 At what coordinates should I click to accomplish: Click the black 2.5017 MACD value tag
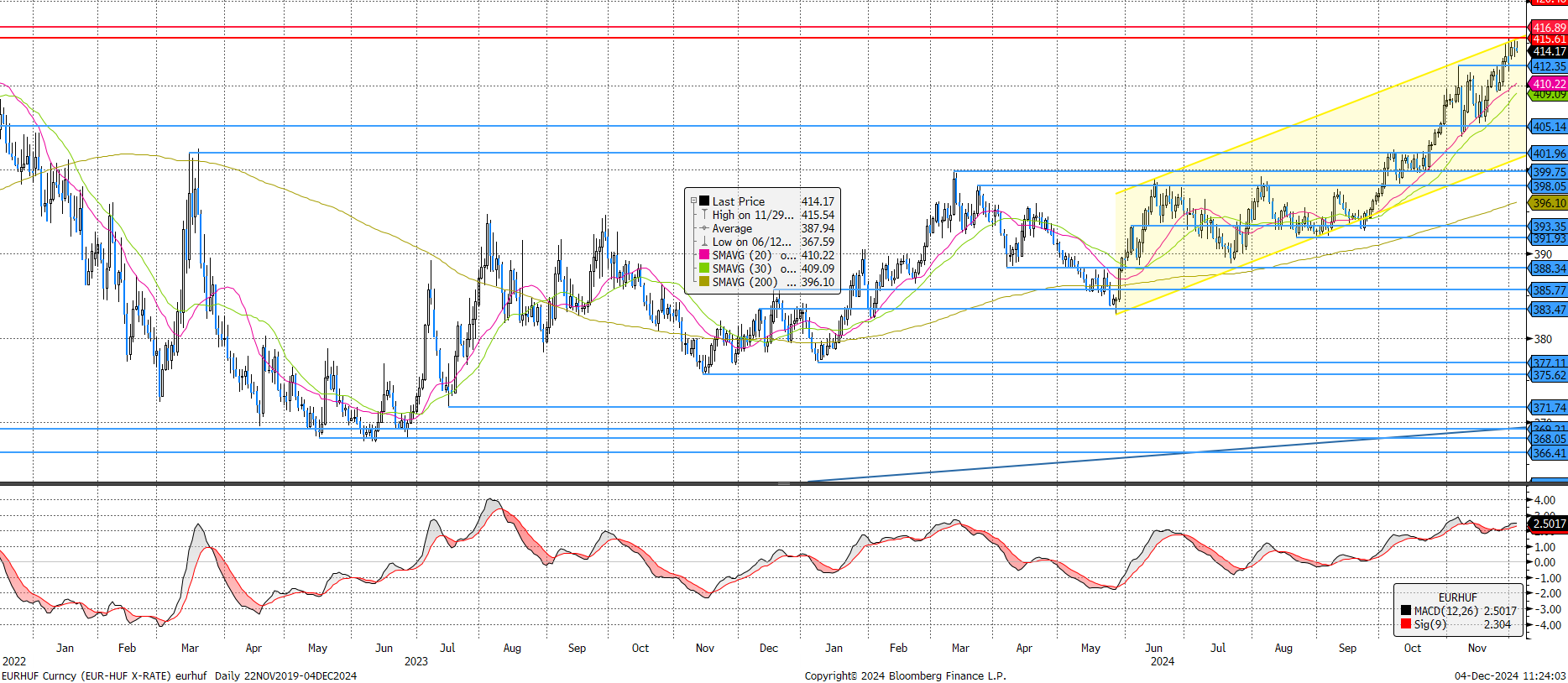(x=1549, y=524)
